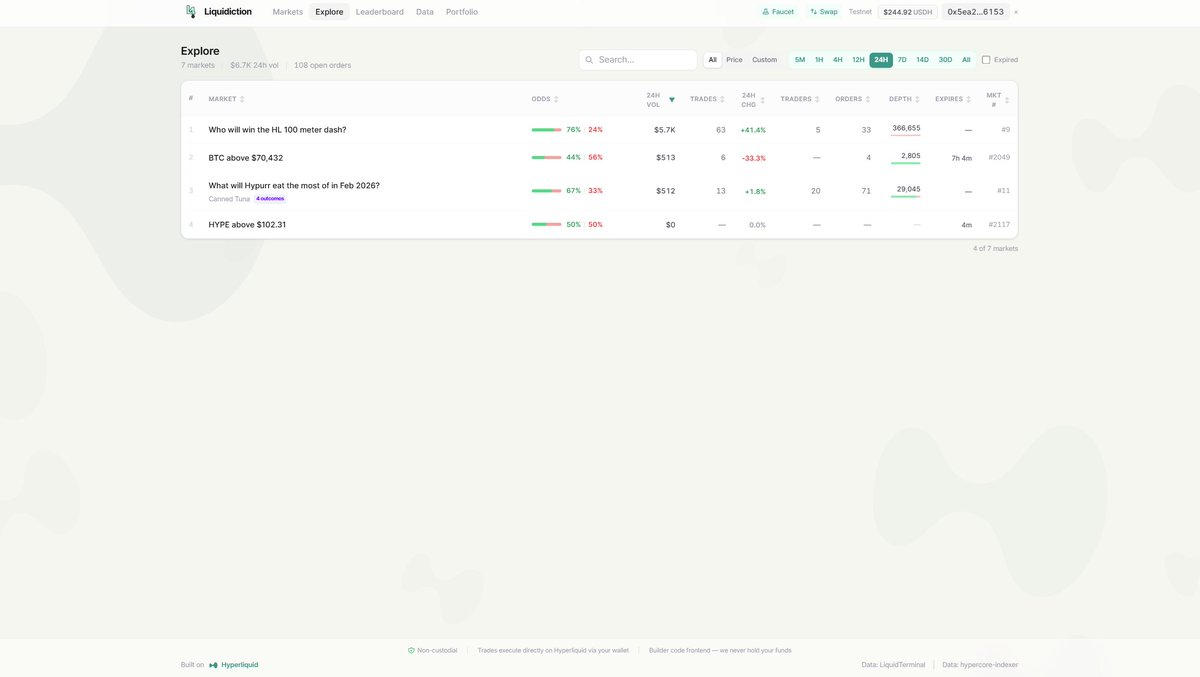Select the Testnet network label

[x=860, y=12]
